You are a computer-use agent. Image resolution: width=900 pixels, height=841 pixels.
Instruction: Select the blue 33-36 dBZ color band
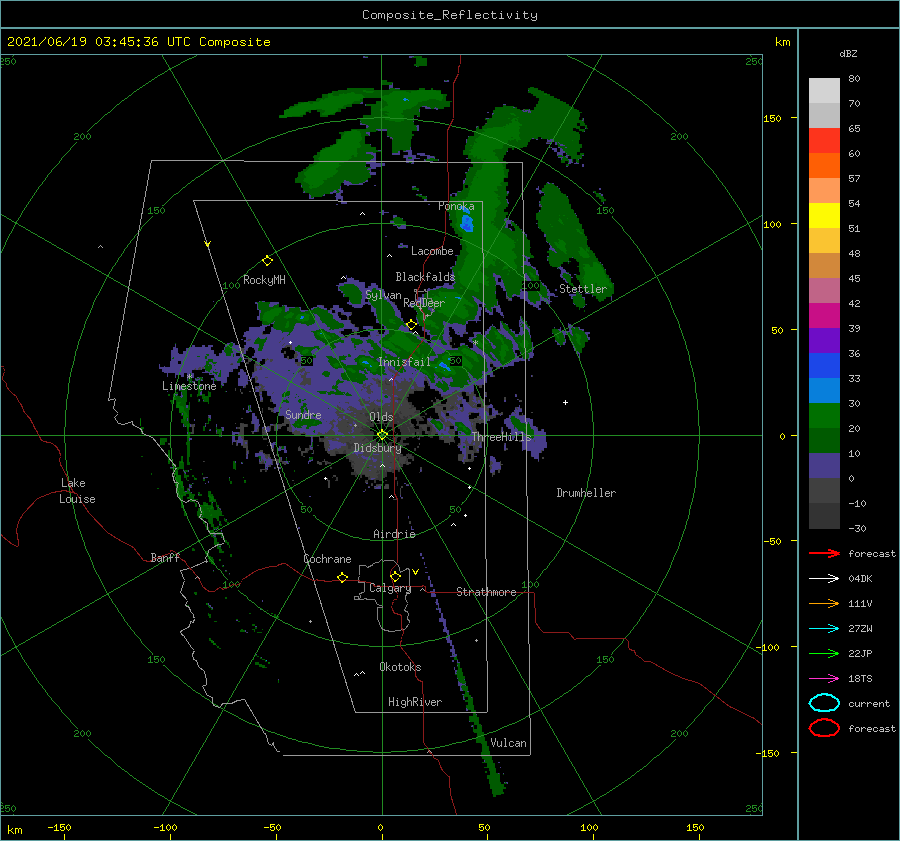(x=824, y=366)
